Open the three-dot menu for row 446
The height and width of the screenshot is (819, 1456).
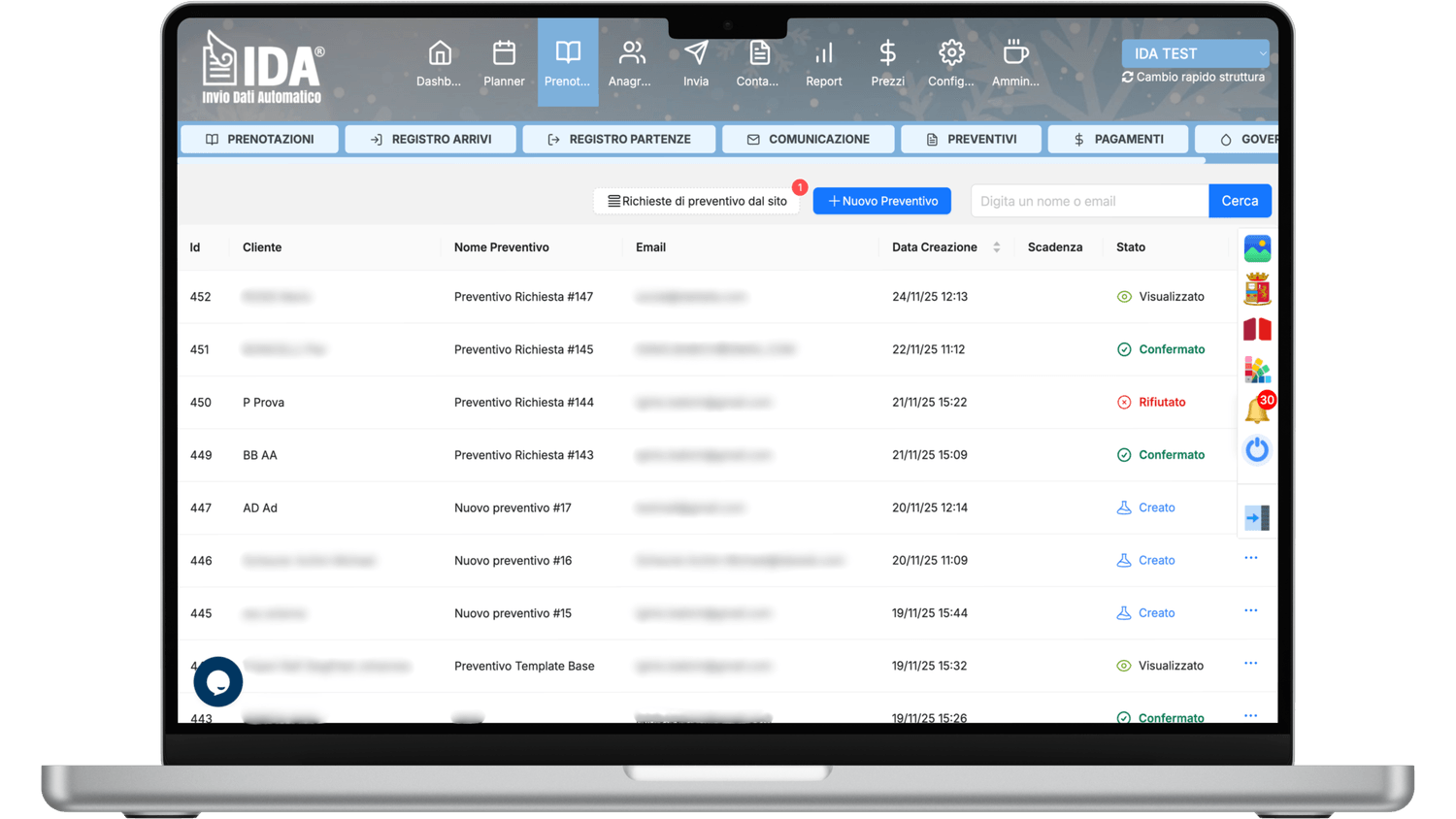click(x=1250, y=558)
